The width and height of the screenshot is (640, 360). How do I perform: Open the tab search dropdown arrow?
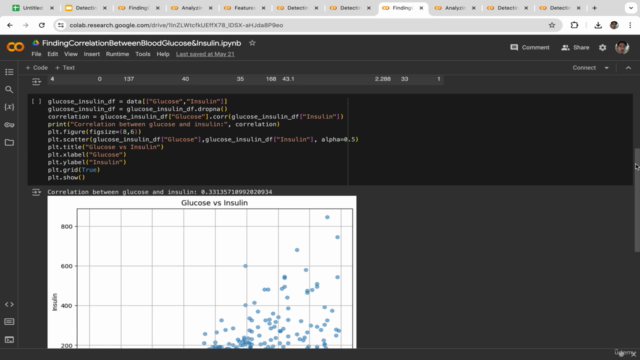coord(631,8)
